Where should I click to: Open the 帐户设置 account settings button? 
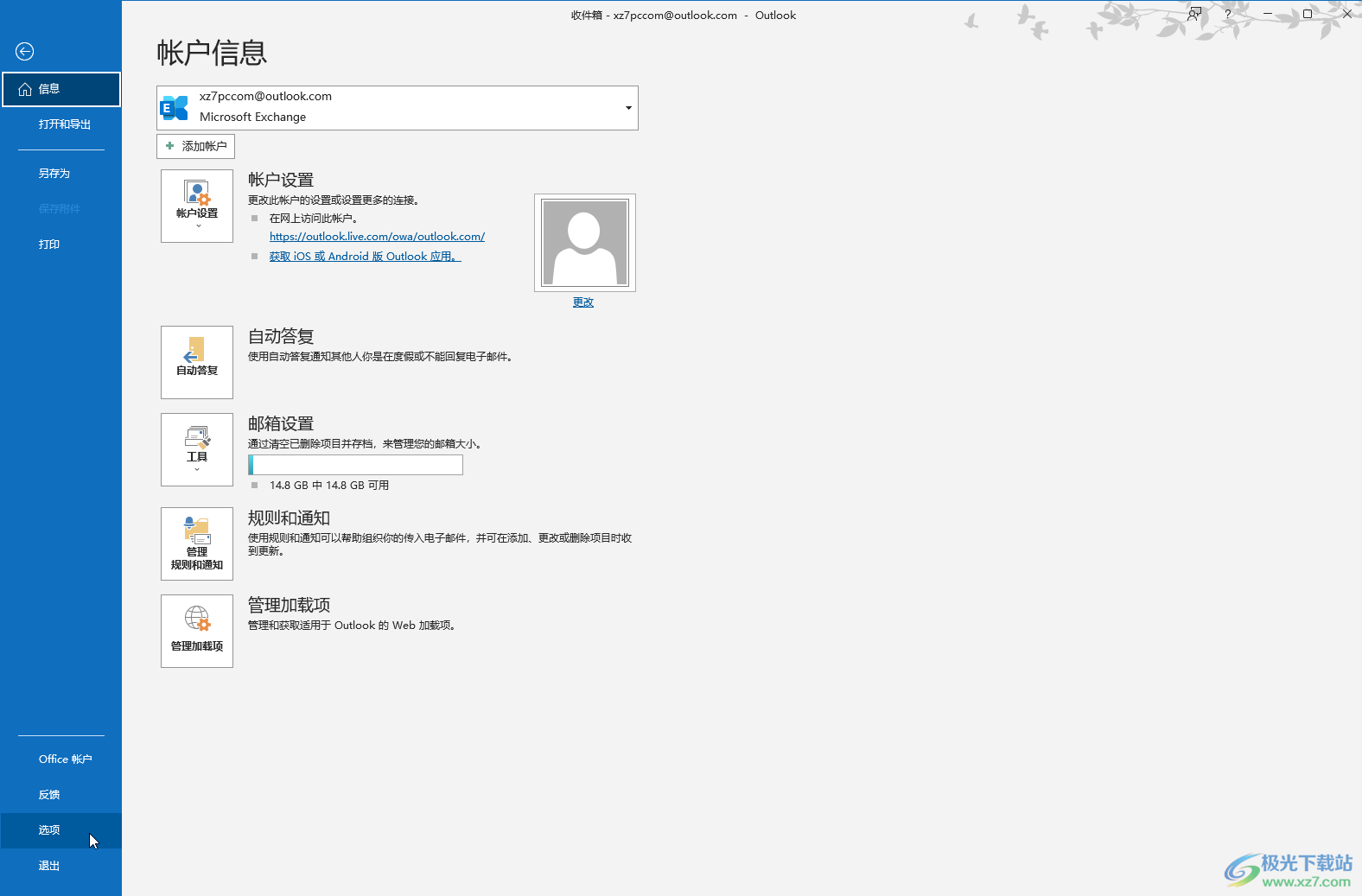click(197, 206)
